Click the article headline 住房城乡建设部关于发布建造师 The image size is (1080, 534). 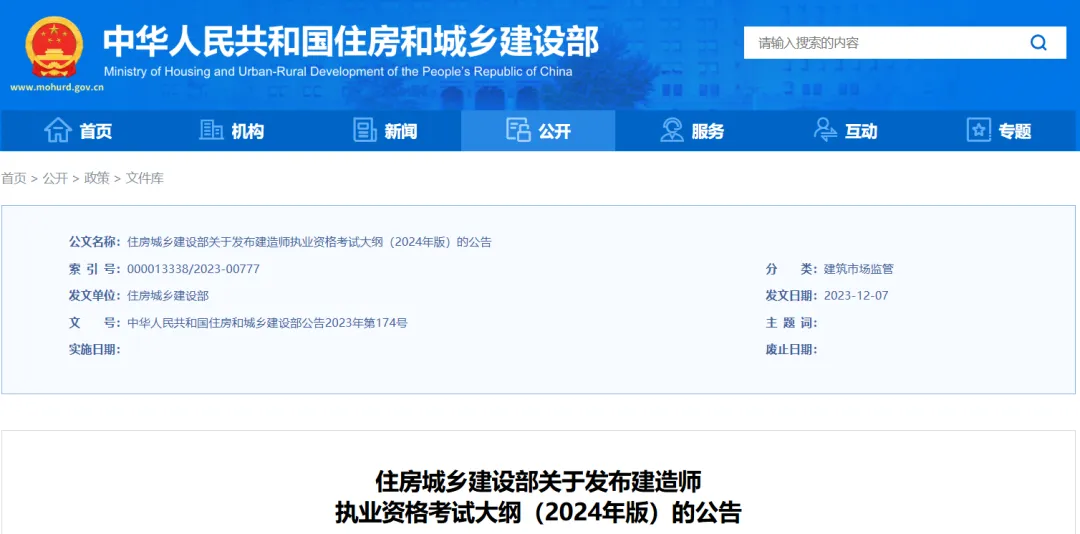click(x=538, y=480)
